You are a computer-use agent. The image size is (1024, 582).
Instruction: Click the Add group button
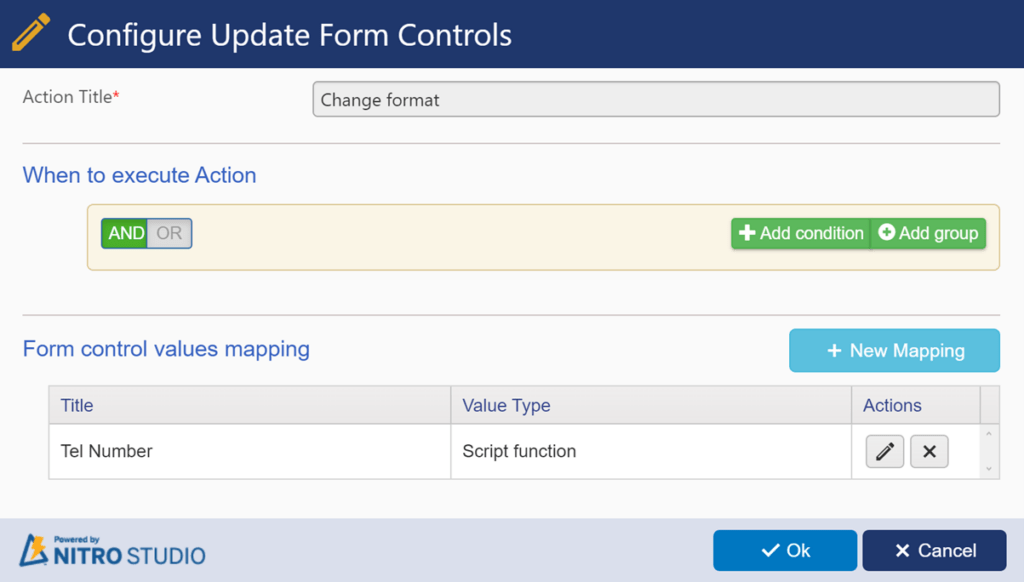(928, 233)
